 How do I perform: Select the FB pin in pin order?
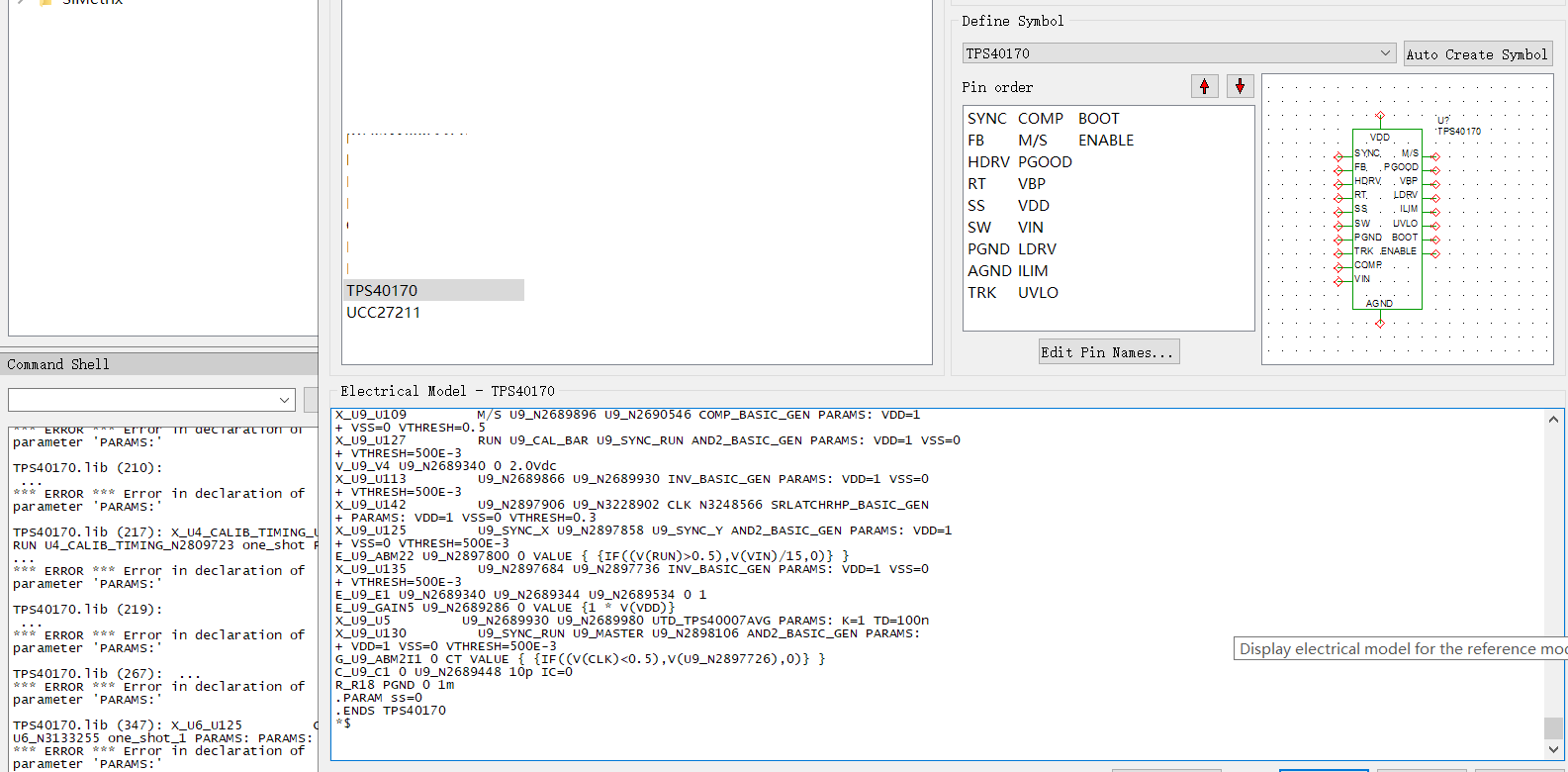coord(976,141)
